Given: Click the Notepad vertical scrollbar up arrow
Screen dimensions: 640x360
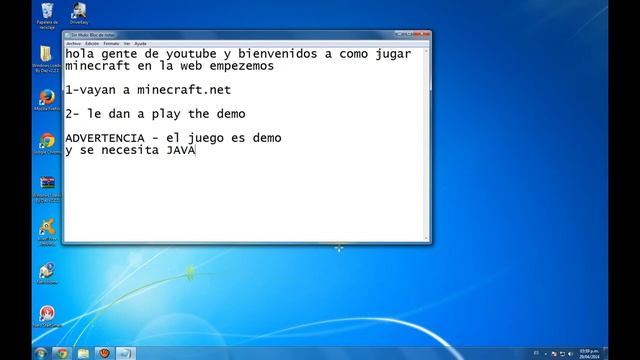Looking at the screenshot, I should pos(426,51).
